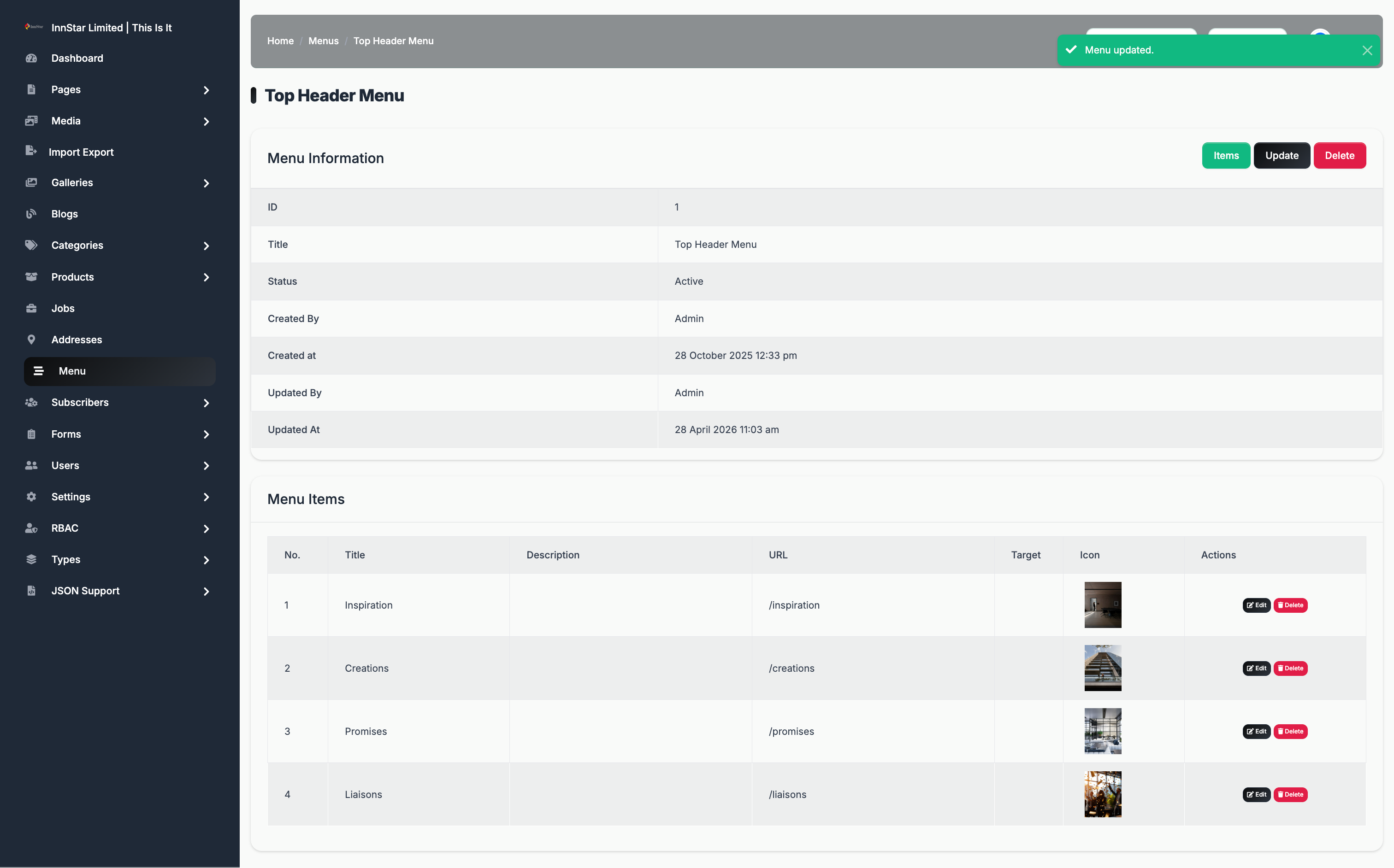This screenshot has width=1394, height=868.
Task: Open the Forms sidebar menu item
Action: tap(119, 434)
